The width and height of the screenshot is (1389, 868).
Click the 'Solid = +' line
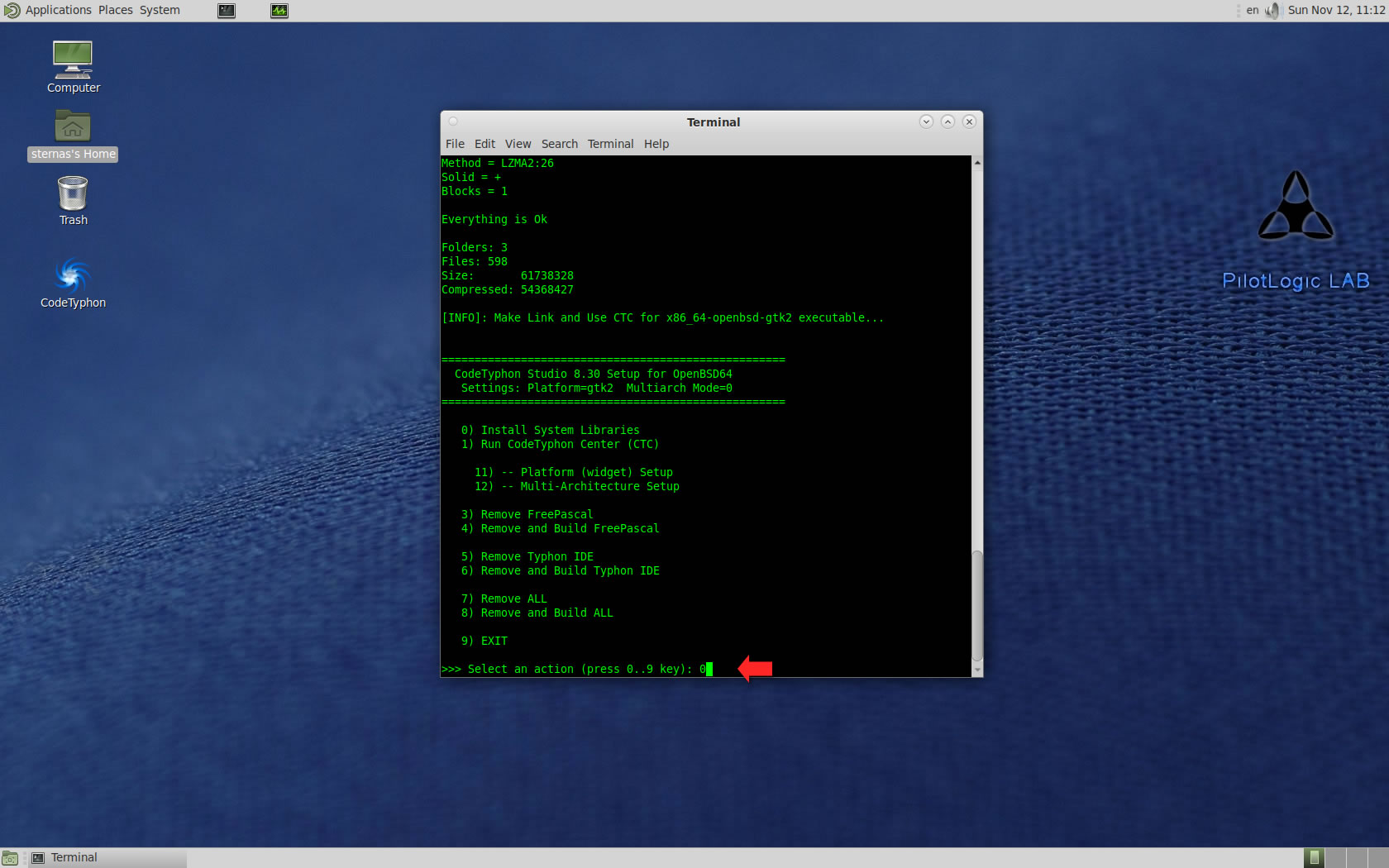click(471, 177)
